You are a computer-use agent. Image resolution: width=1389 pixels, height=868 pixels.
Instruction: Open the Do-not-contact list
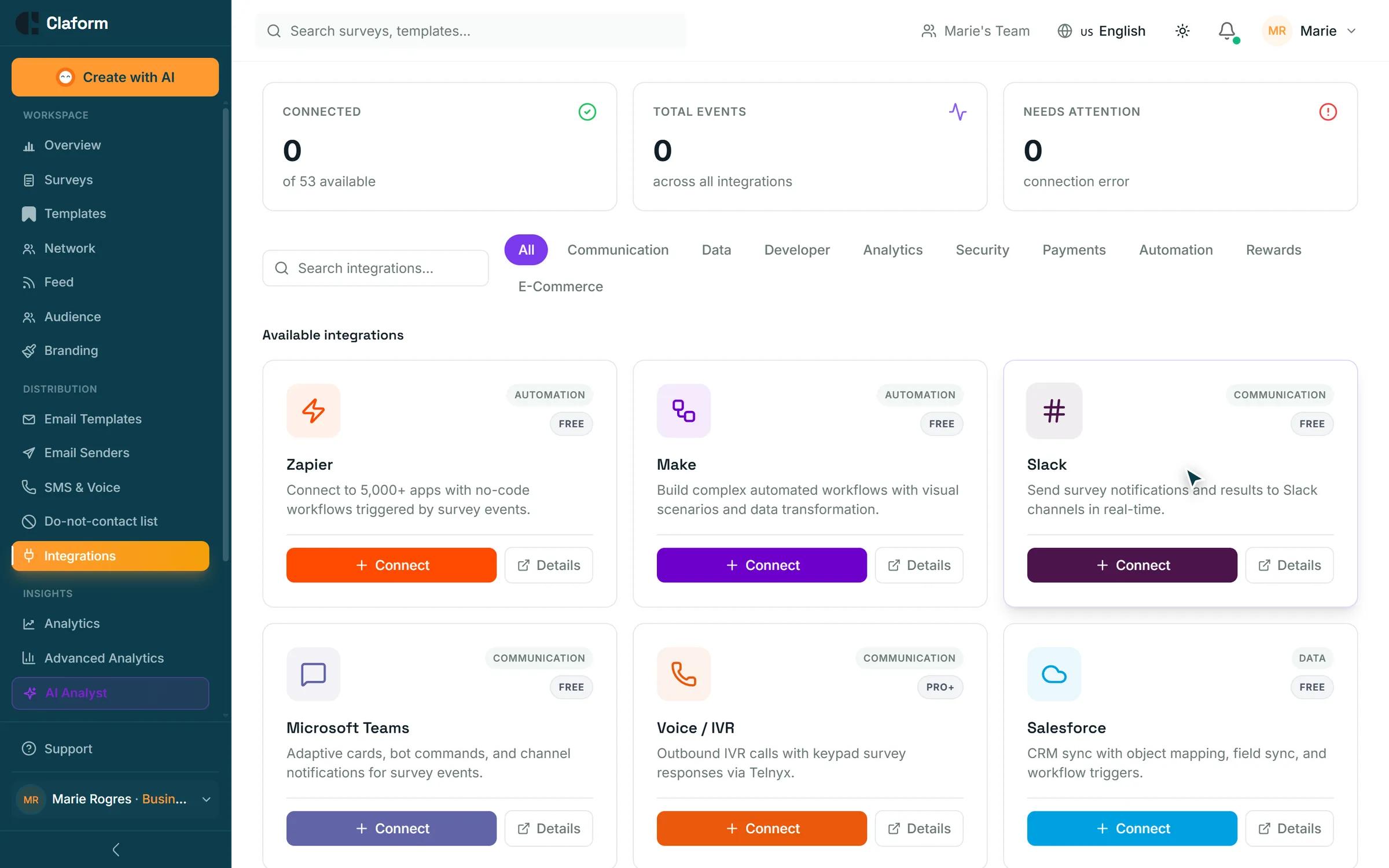tap(110, 521)
